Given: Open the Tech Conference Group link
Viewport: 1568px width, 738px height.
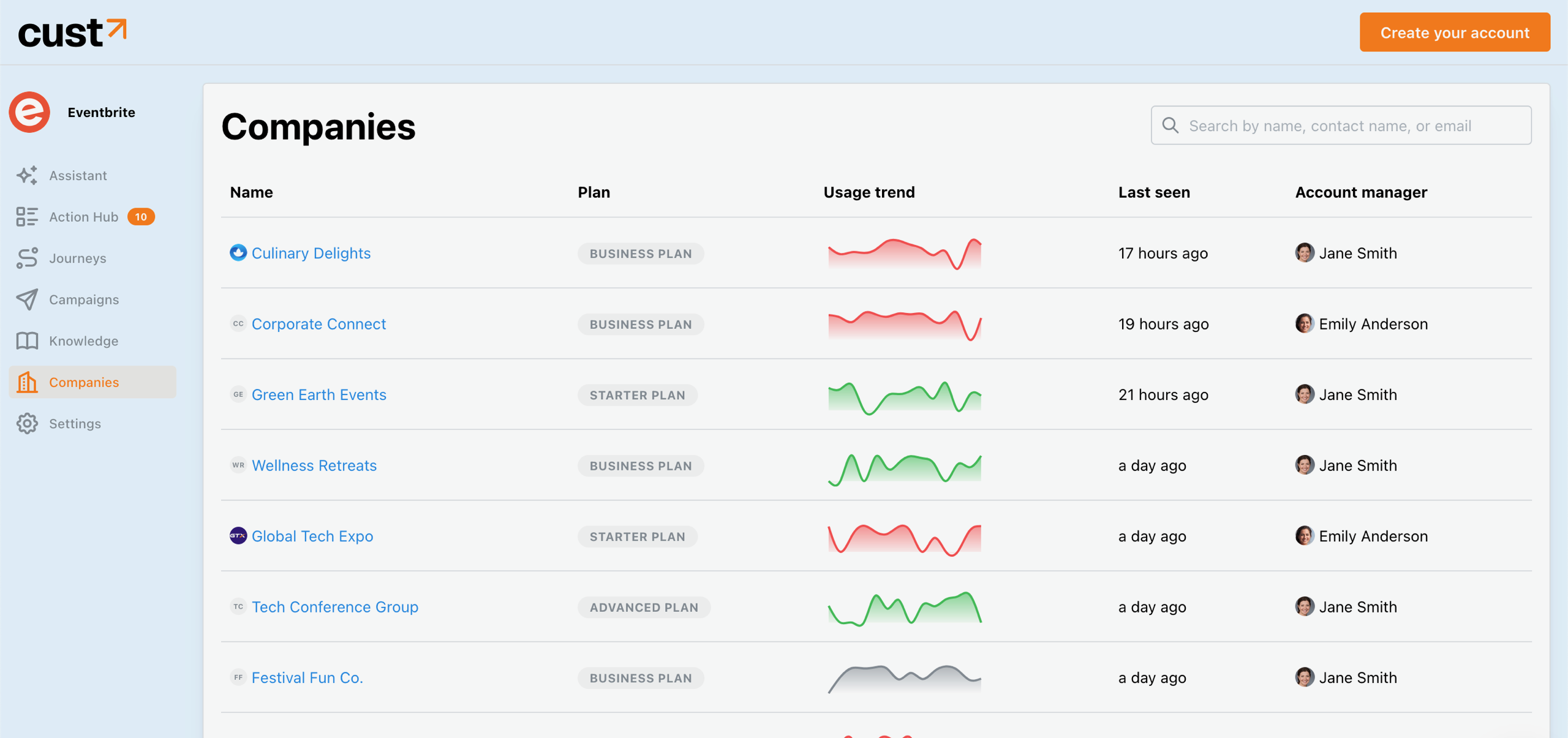Looking at the screenshot, I should pos(334,607).
